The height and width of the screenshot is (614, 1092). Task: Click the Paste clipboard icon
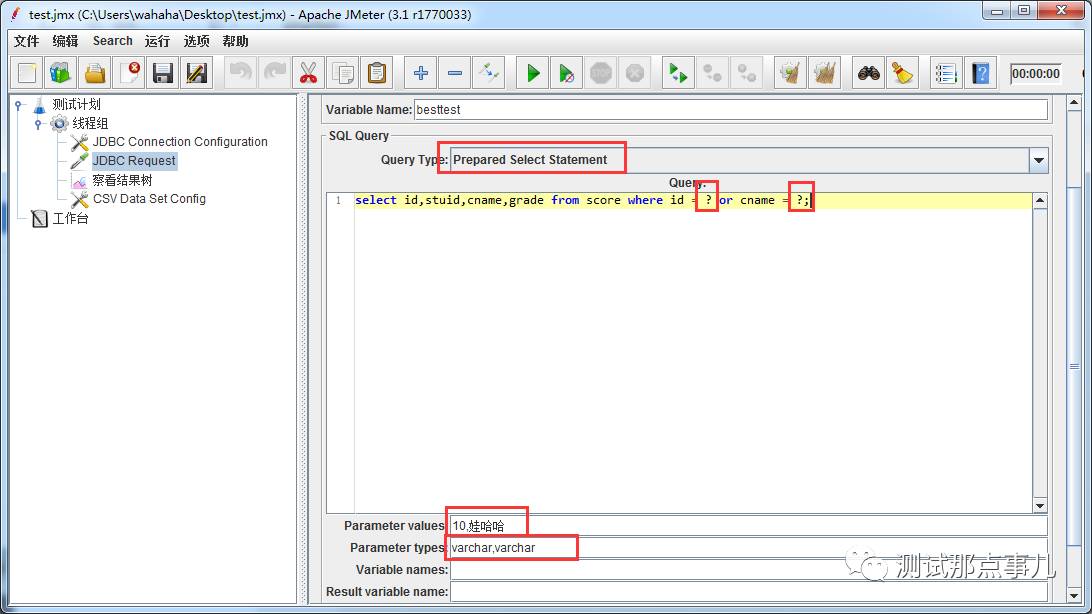377,73
